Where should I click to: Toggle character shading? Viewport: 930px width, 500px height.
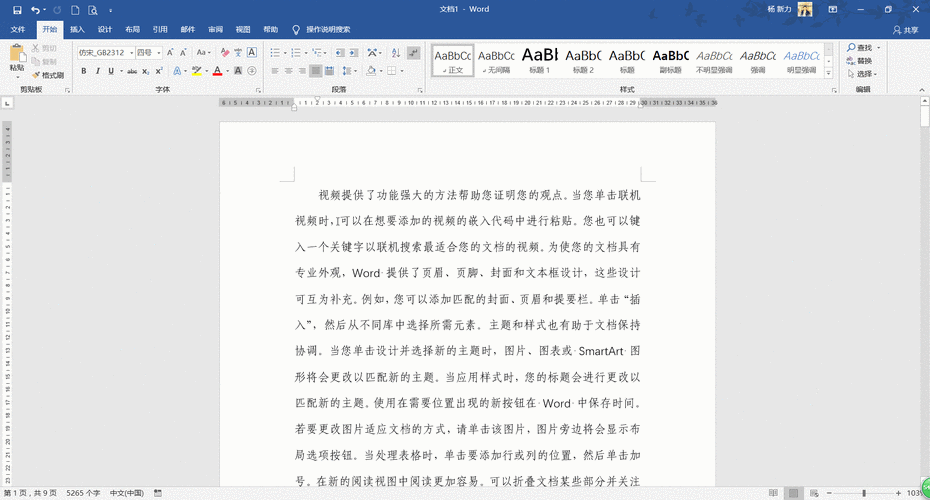point(238,71)
